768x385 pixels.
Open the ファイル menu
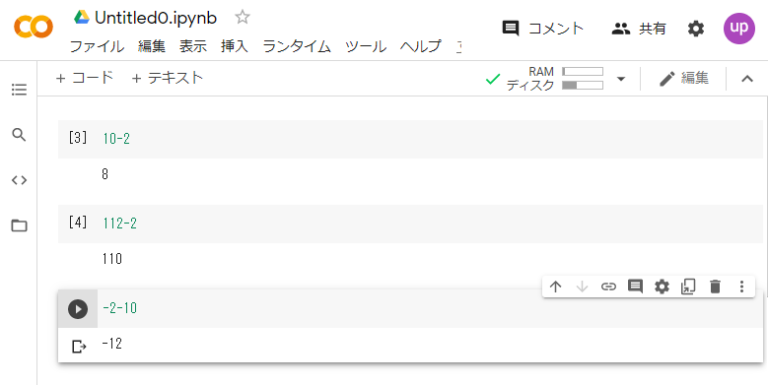(x=96, y=47)
